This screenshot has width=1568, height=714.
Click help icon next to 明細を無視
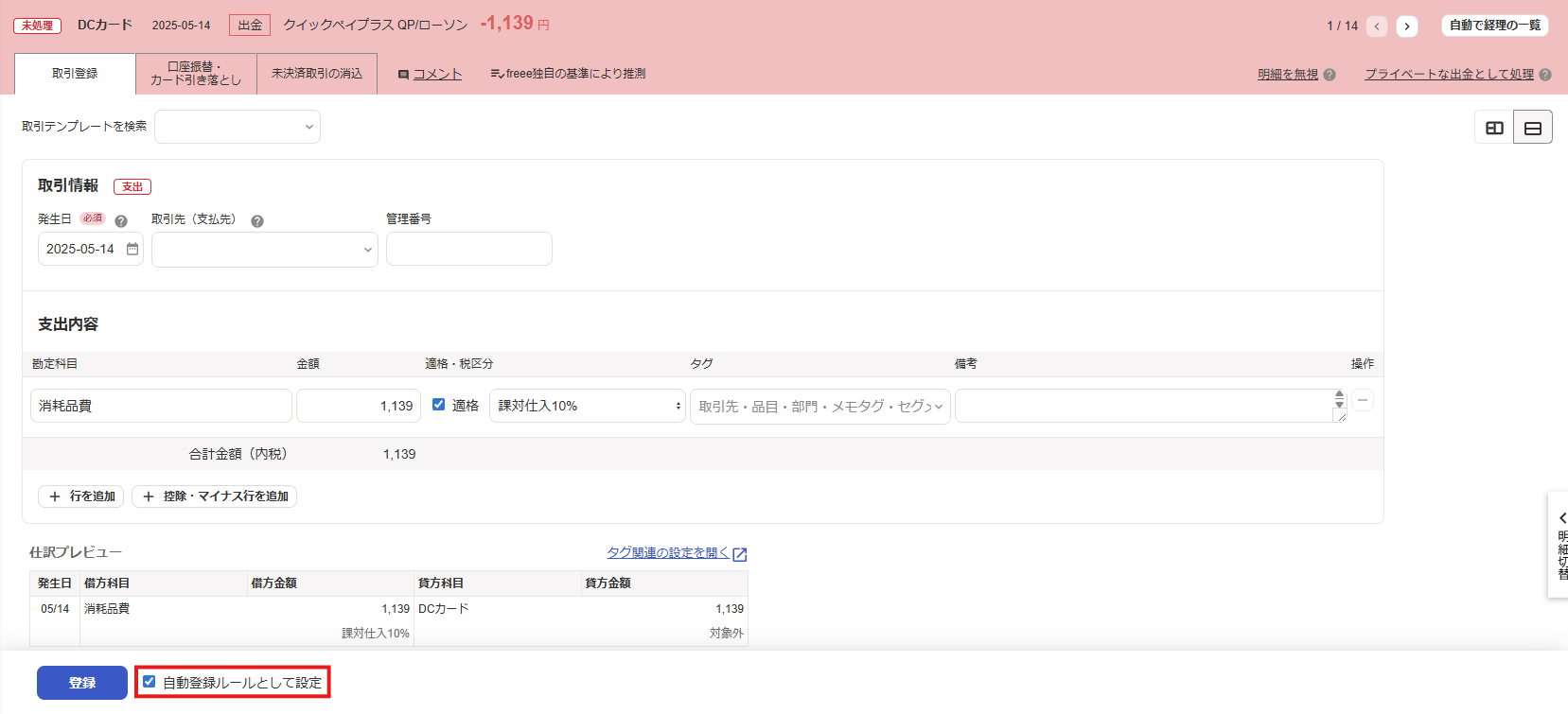1330,75
